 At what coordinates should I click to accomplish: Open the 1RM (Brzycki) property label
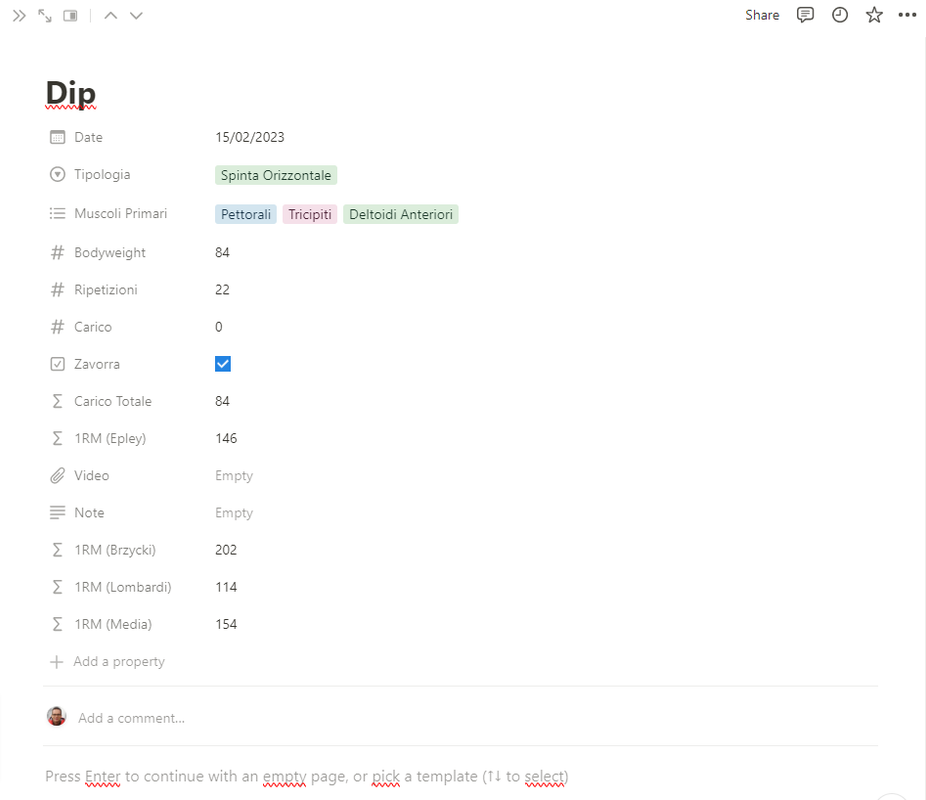115,550
